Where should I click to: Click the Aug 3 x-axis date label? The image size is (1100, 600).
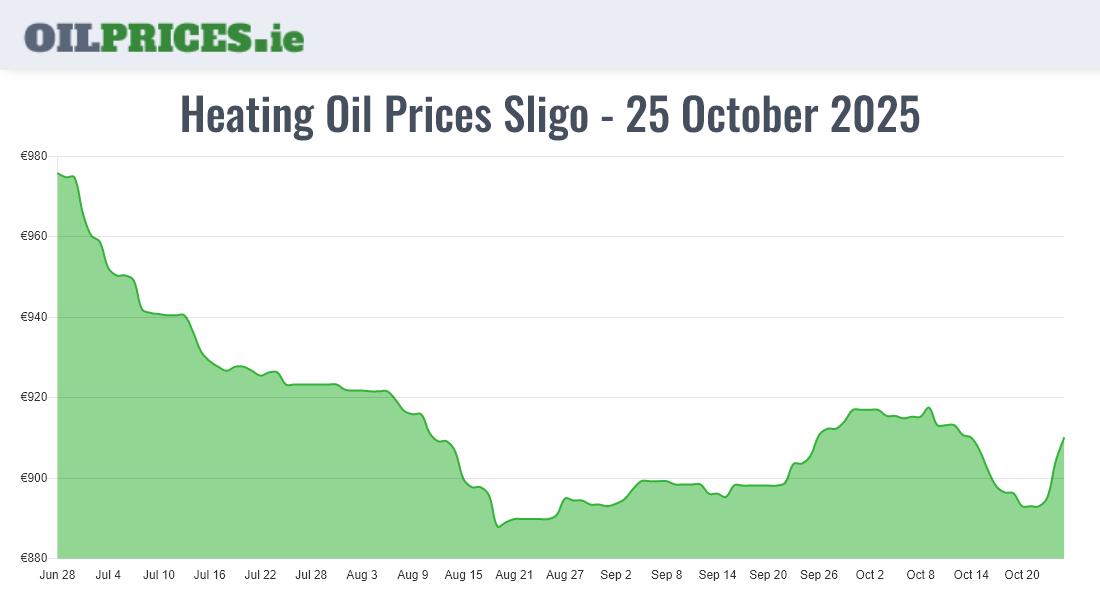(362, 575)
